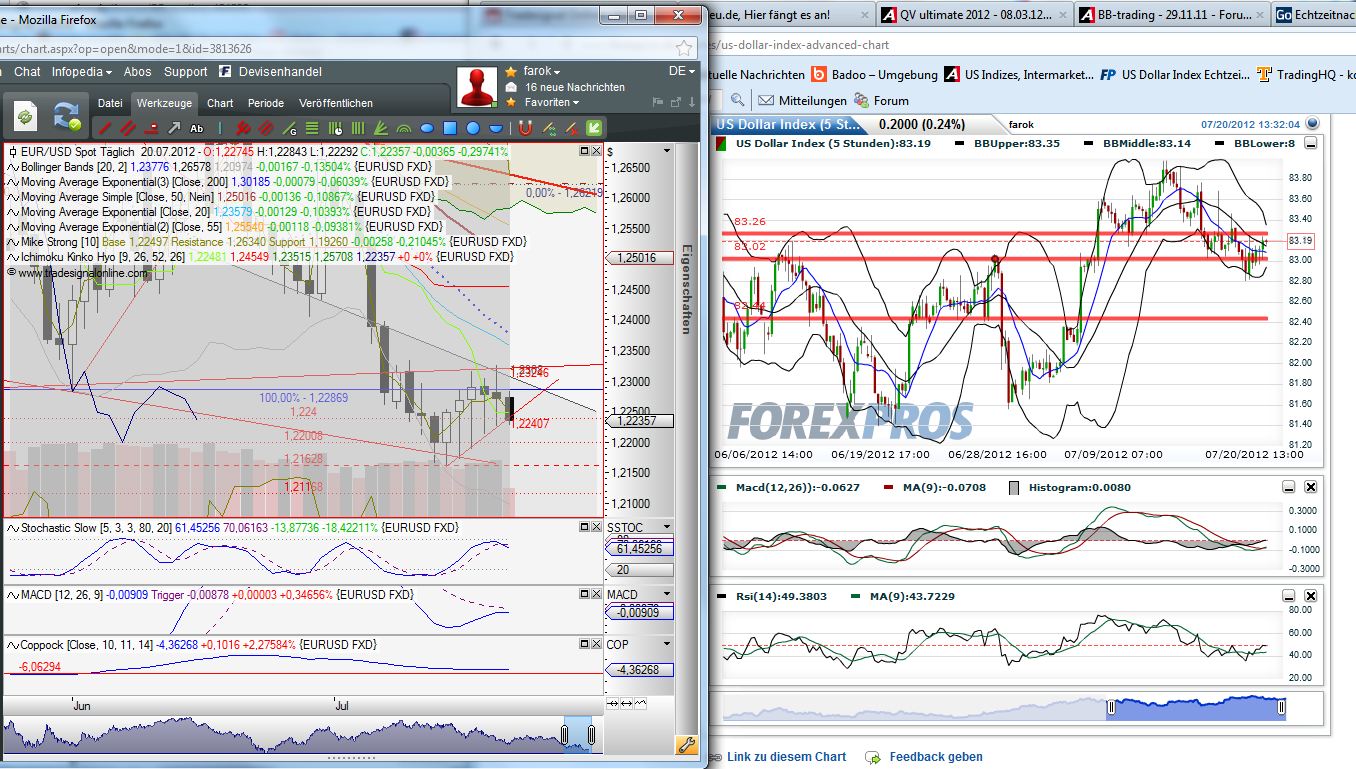
Task: Click the magnifier search icon in right window
Action: [737, 100]
